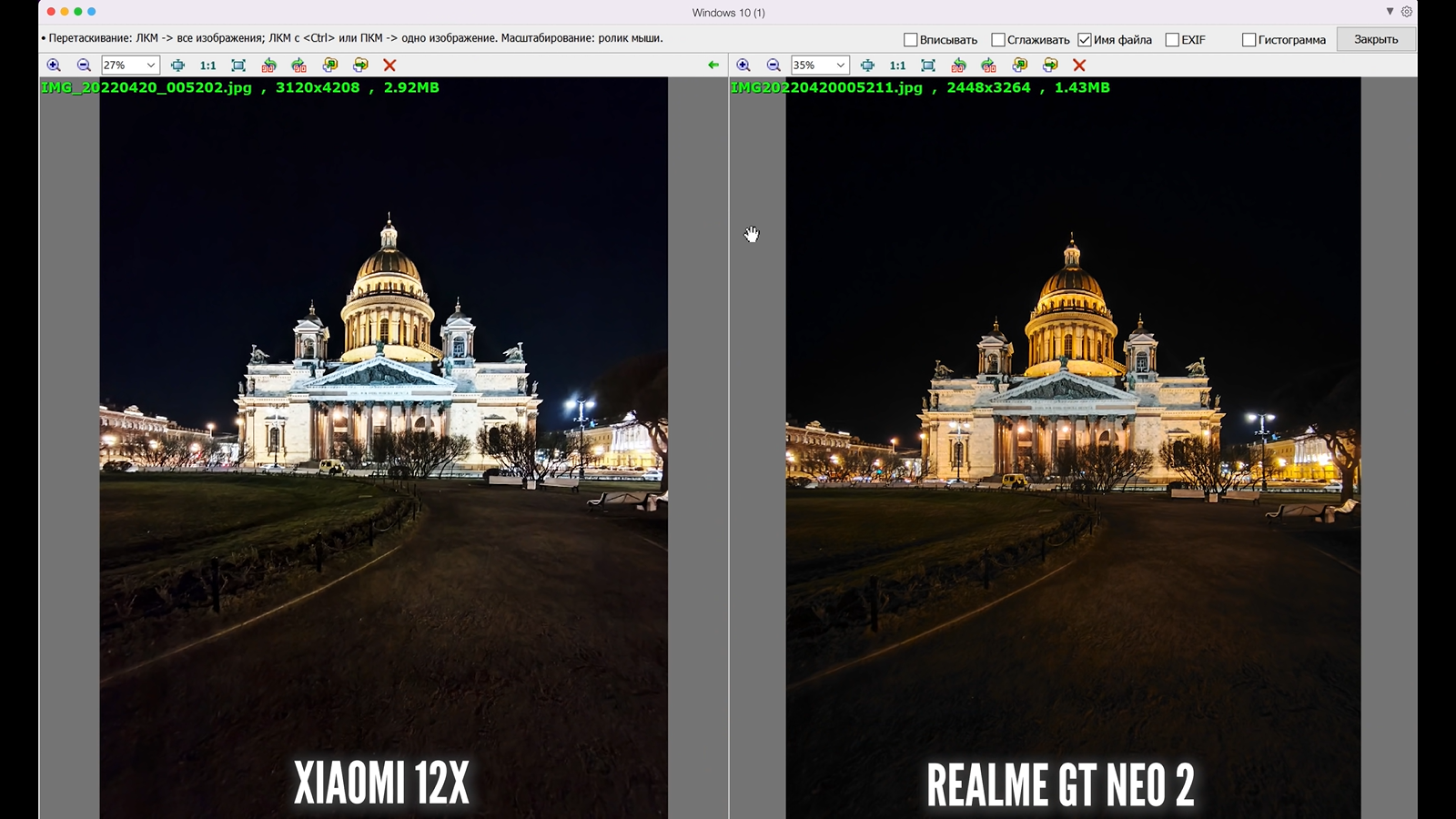The width and height of the screenshot is (1456, 819).
Task: Copy the right image to folder
Action: [x=1020, y=66]
